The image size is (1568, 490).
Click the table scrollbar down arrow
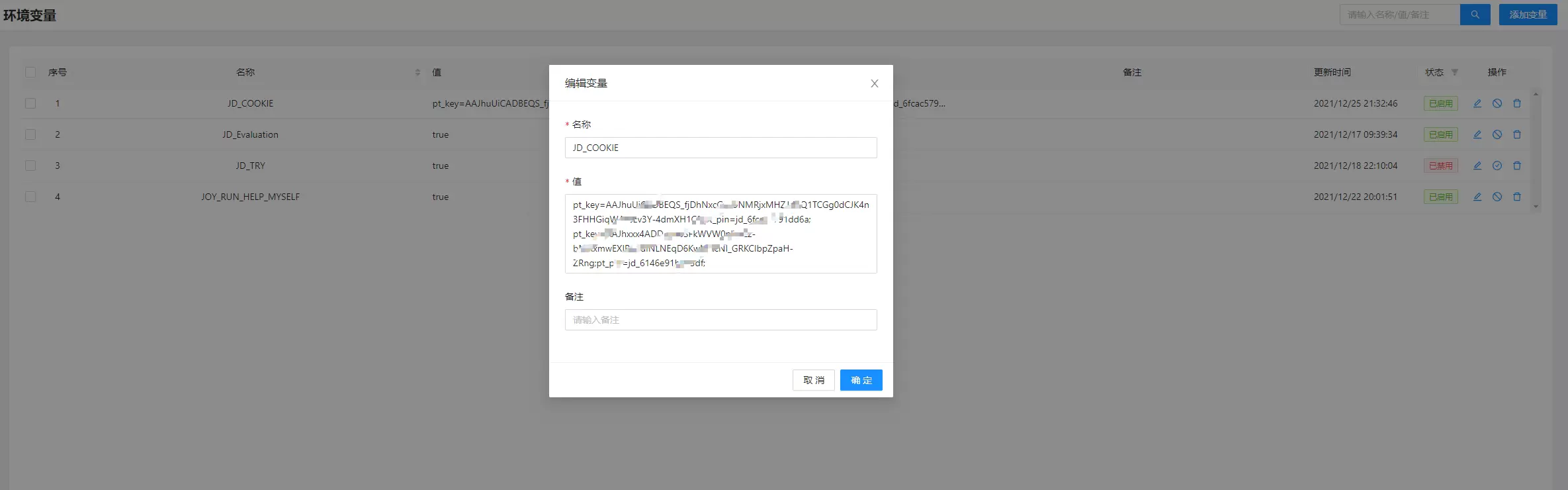(1536, 207)
